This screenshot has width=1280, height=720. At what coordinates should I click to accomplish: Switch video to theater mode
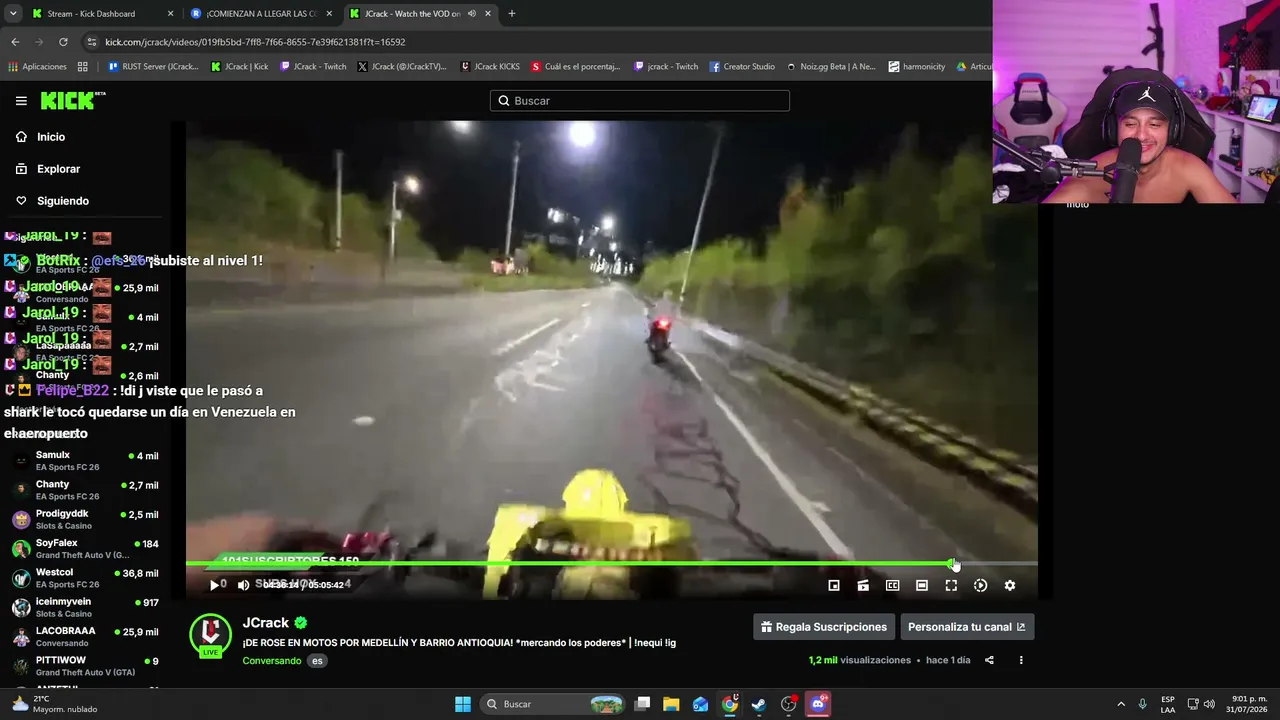(x=922, y=585)
